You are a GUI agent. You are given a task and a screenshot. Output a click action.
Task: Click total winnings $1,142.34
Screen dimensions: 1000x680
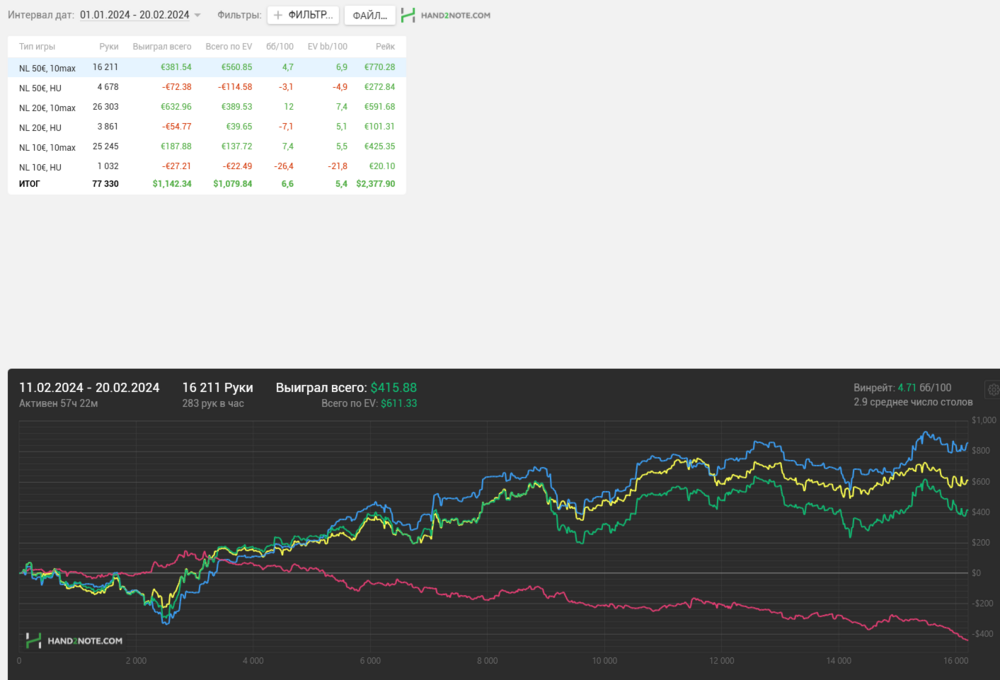(x=172, y=184)
